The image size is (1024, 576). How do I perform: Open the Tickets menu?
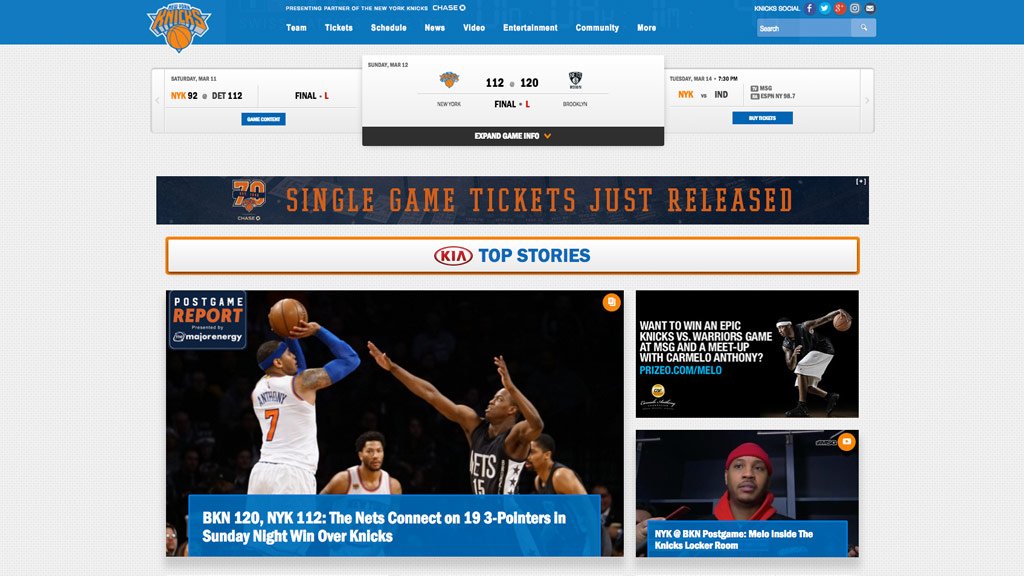(x=339, y=28)
